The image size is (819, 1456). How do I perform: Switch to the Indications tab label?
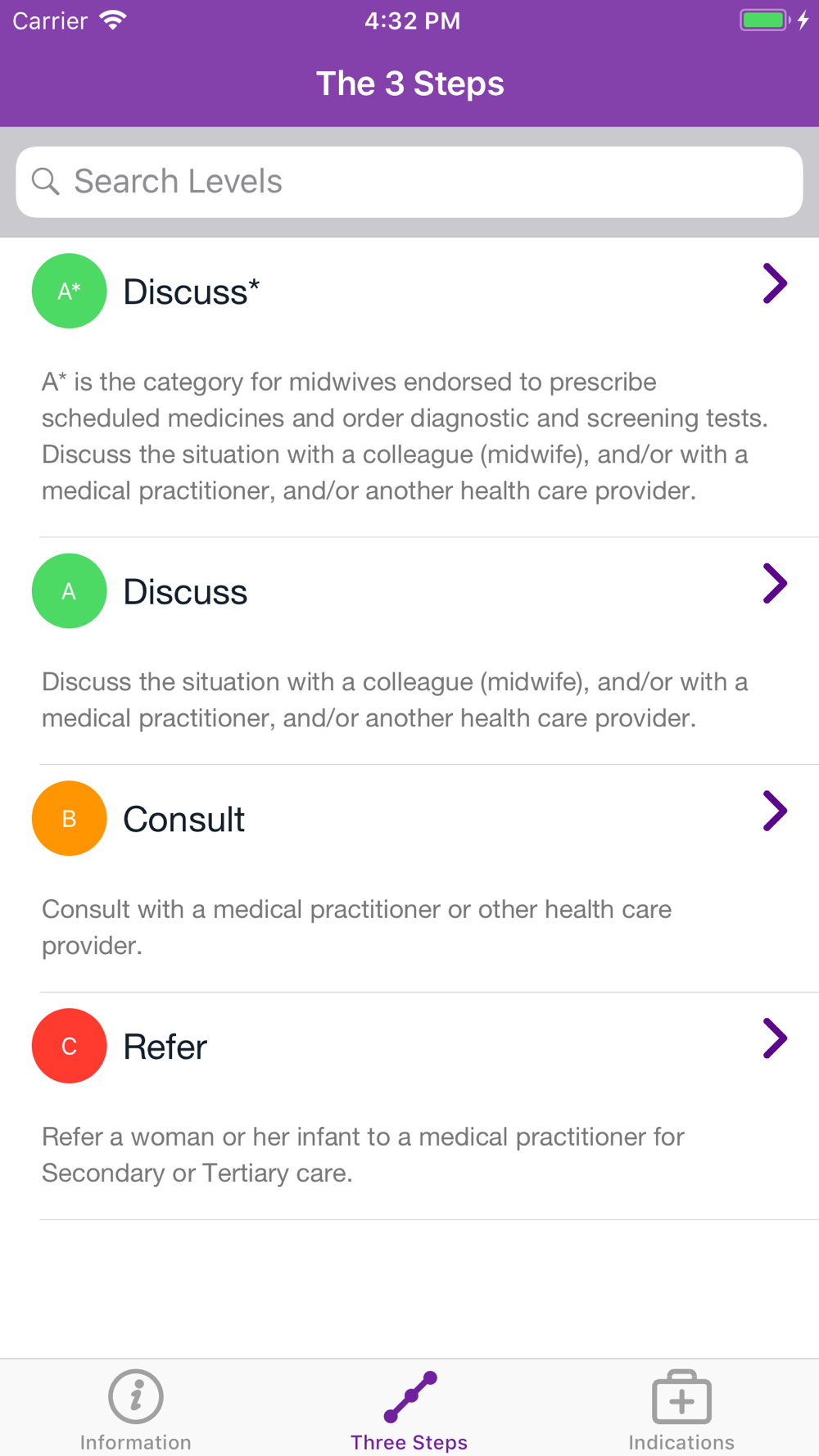pyautogui.click(x=681, y=1442)
